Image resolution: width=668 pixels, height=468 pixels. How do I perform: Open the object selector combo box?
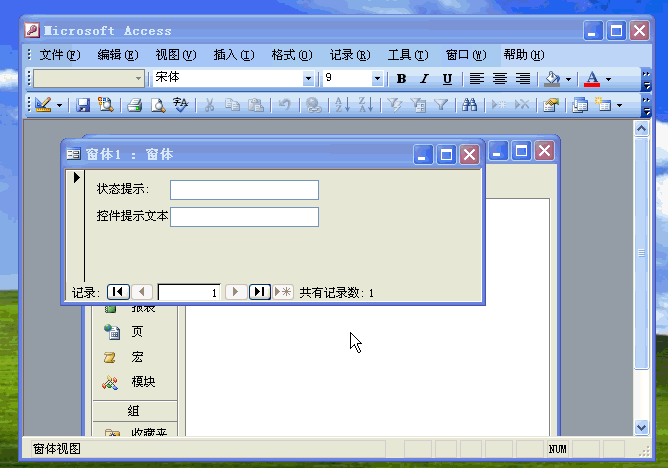(x=89, y=78)
